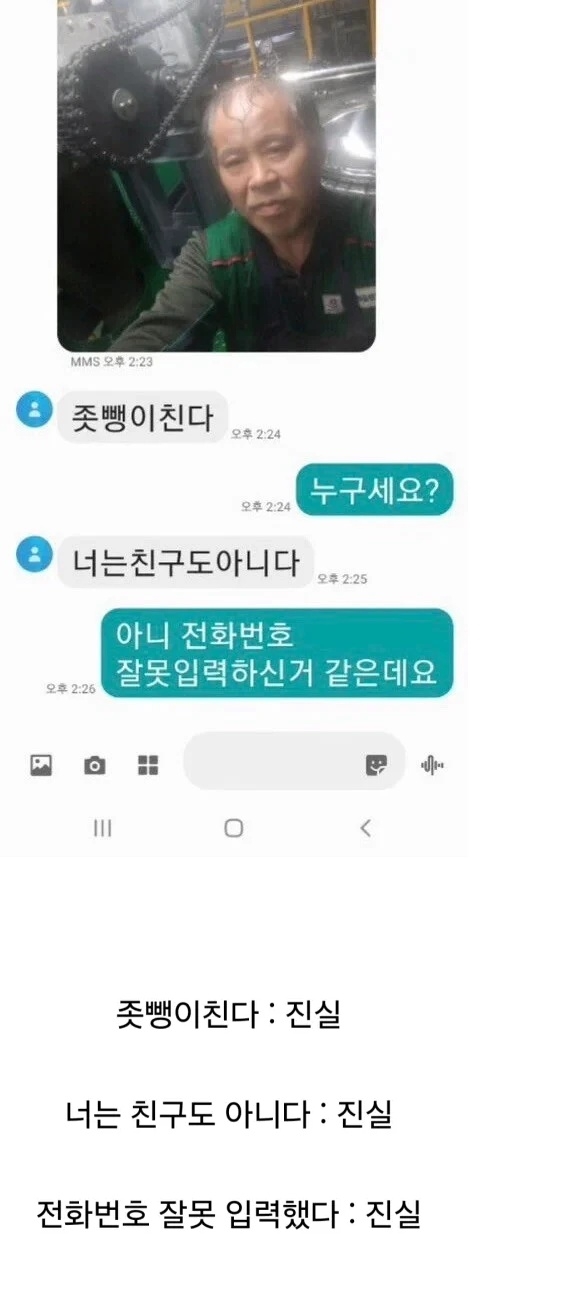Screen dimensions: 569x1312
Task: Tap the caption 전화번호 잘못 입력했다 : 진실
Action: (x=228, y=1214)
